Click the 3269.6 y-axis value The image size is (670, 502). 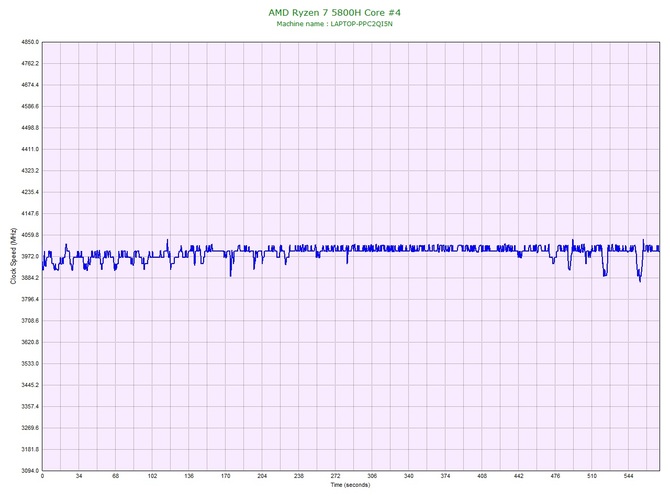30,428
